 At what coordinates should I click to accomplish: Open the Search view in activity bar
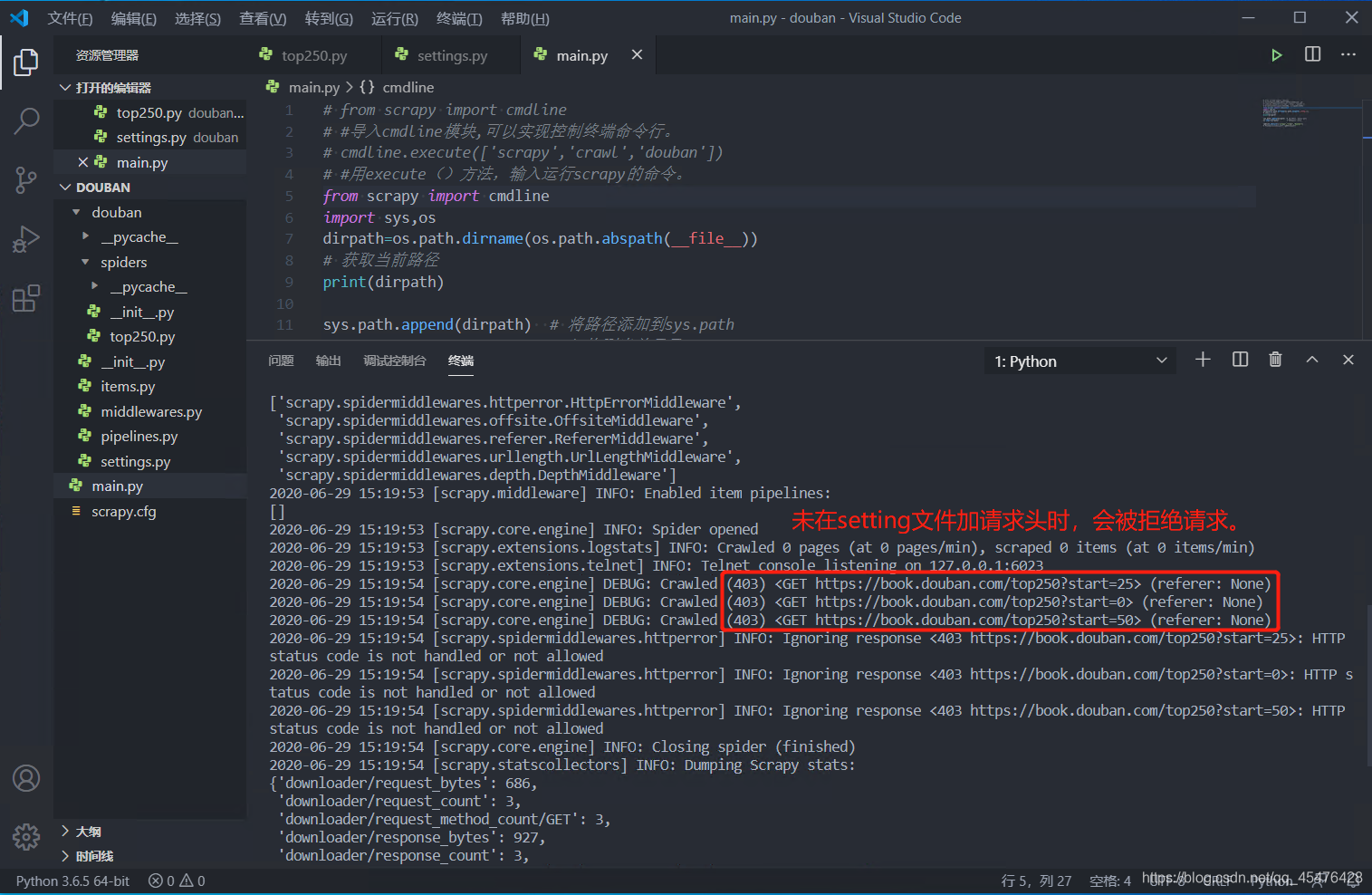coord(26,120)
